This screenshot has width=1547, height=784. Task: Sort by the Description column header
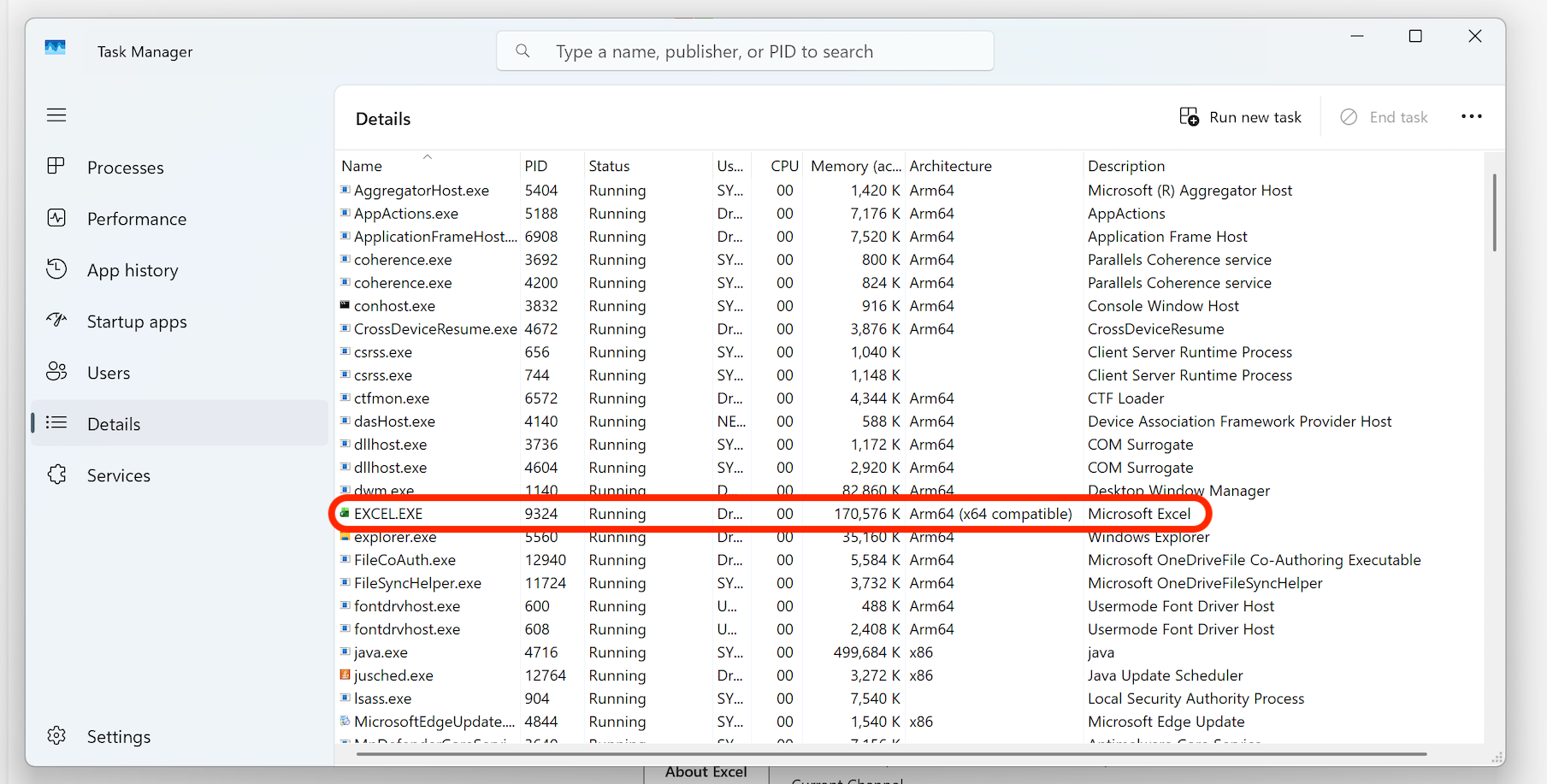tap(1283, 166)
